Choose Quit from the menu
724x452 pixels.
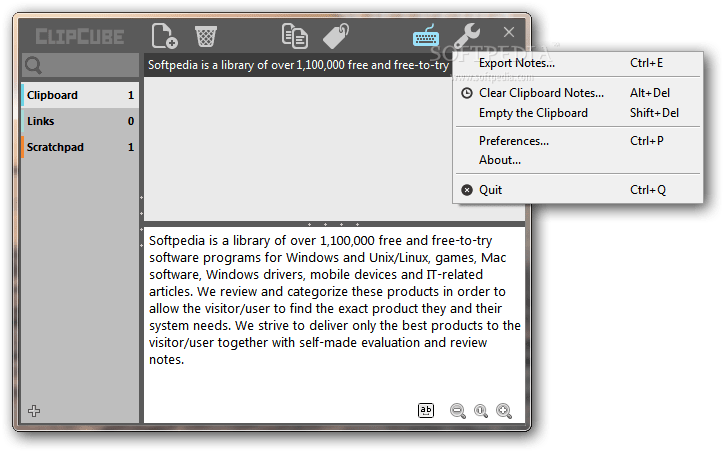point(578,190)
